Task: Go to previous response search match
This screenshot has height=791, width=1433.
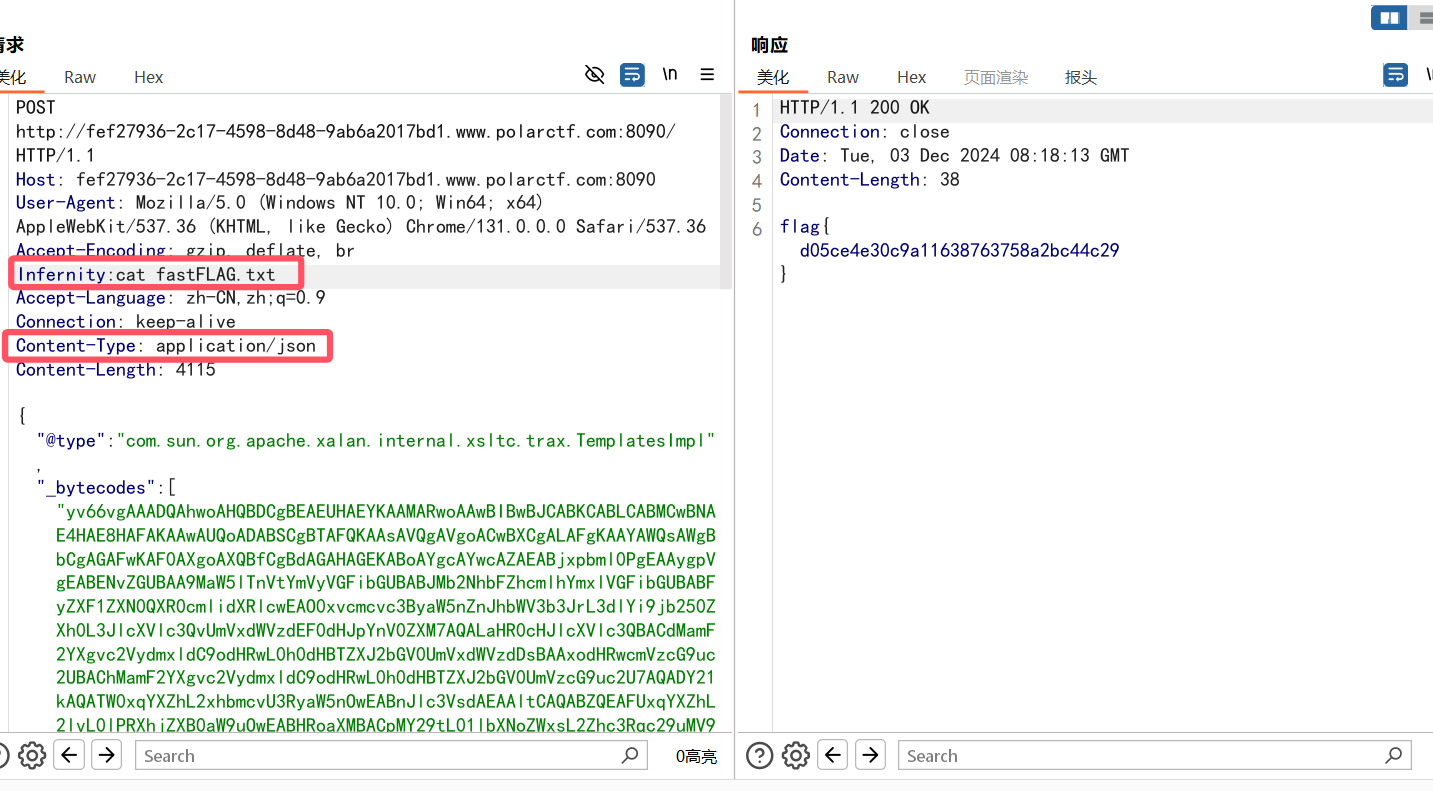Action: (833, 755)
